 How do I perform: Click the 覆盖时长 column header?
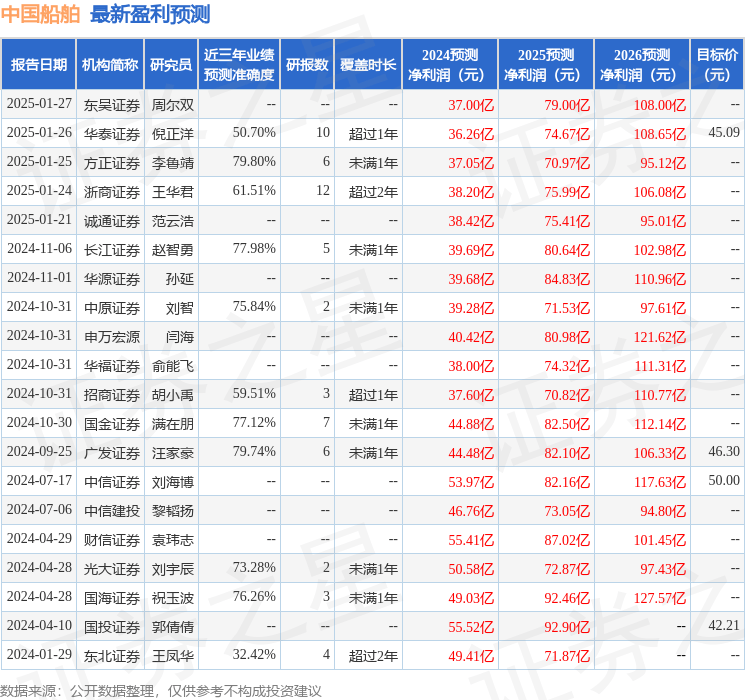[x=368, y=65]
